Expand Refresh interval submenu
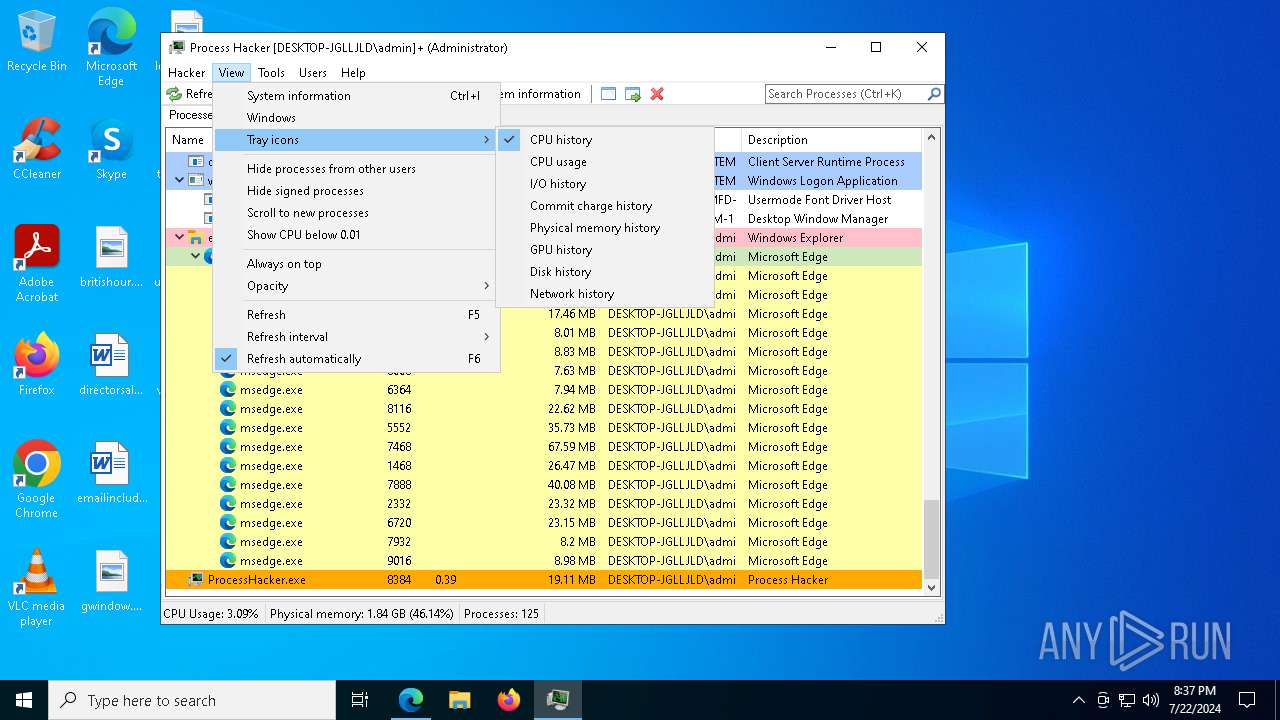The height and width of the screenshot is (720, 1280). [356, 337]
